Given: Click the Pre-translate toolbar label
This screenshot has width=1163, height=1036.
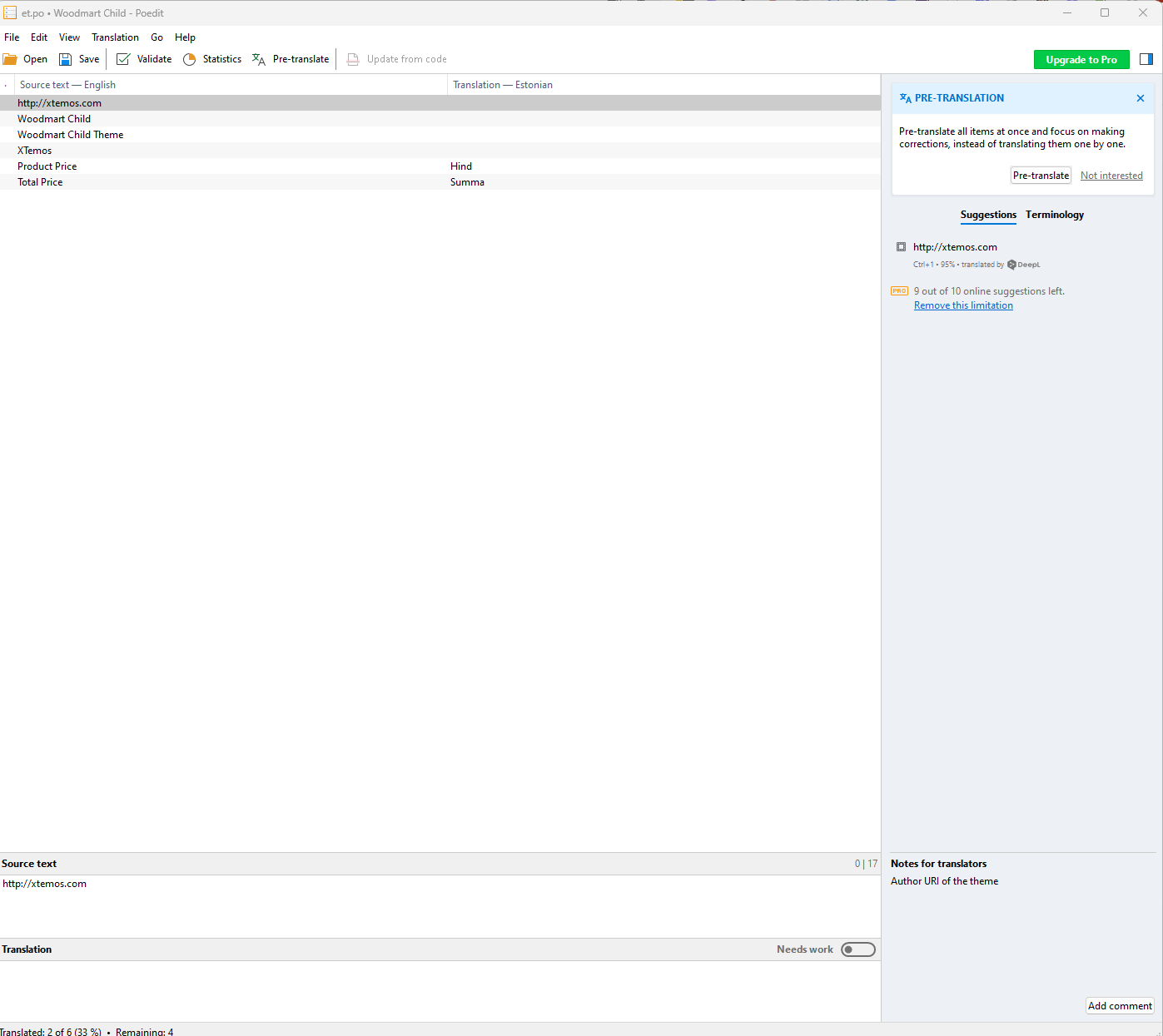Looking at the screenshot, I should coord(301,59).
